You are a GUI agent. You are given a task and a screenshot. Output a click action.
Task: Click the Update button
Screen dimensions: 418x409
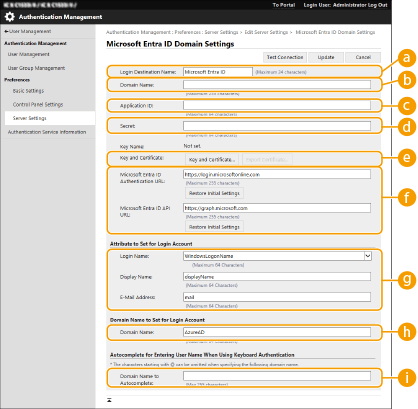click(326, 57)
